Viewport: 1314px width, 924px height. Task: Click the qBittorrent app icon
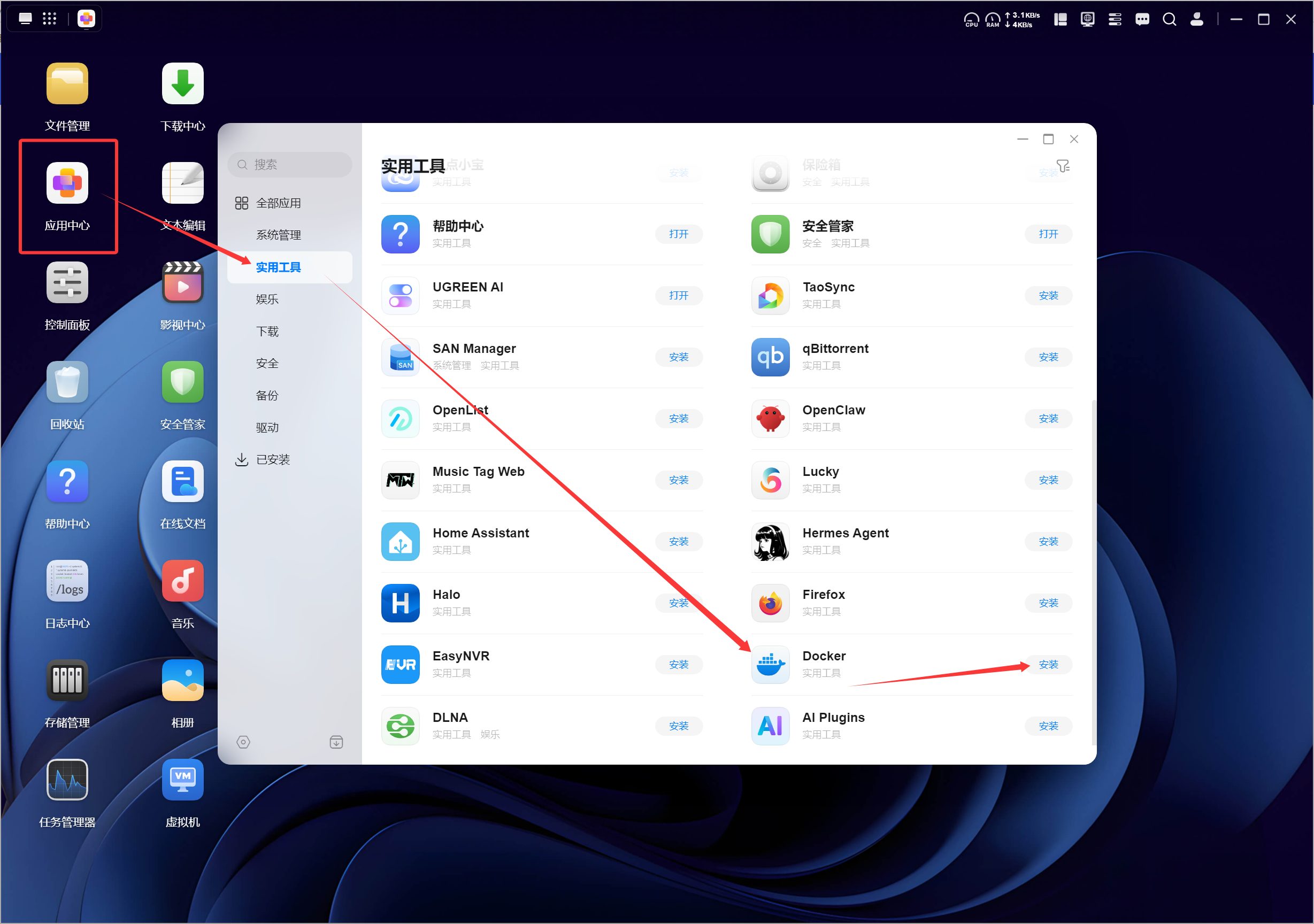[770, 357]
